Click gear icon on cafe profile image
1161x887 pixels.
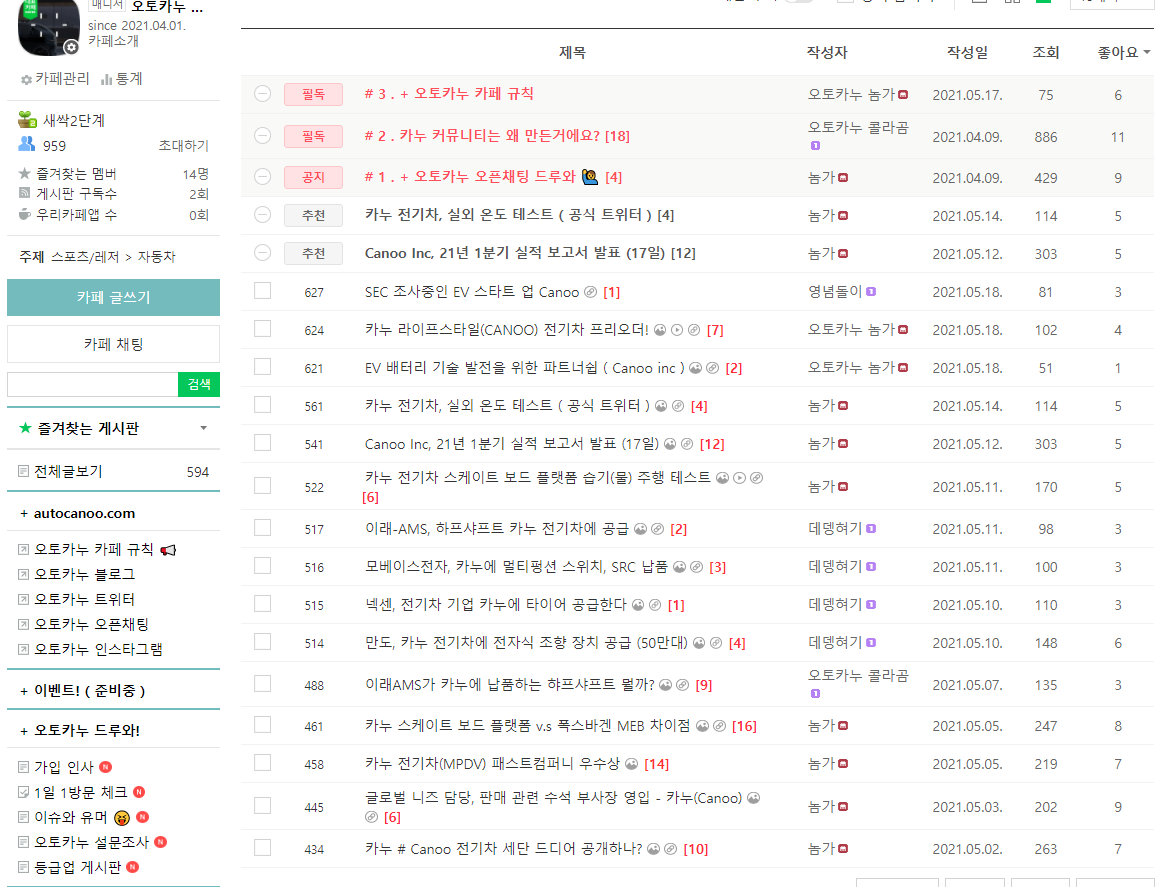(x=71, y=47)
